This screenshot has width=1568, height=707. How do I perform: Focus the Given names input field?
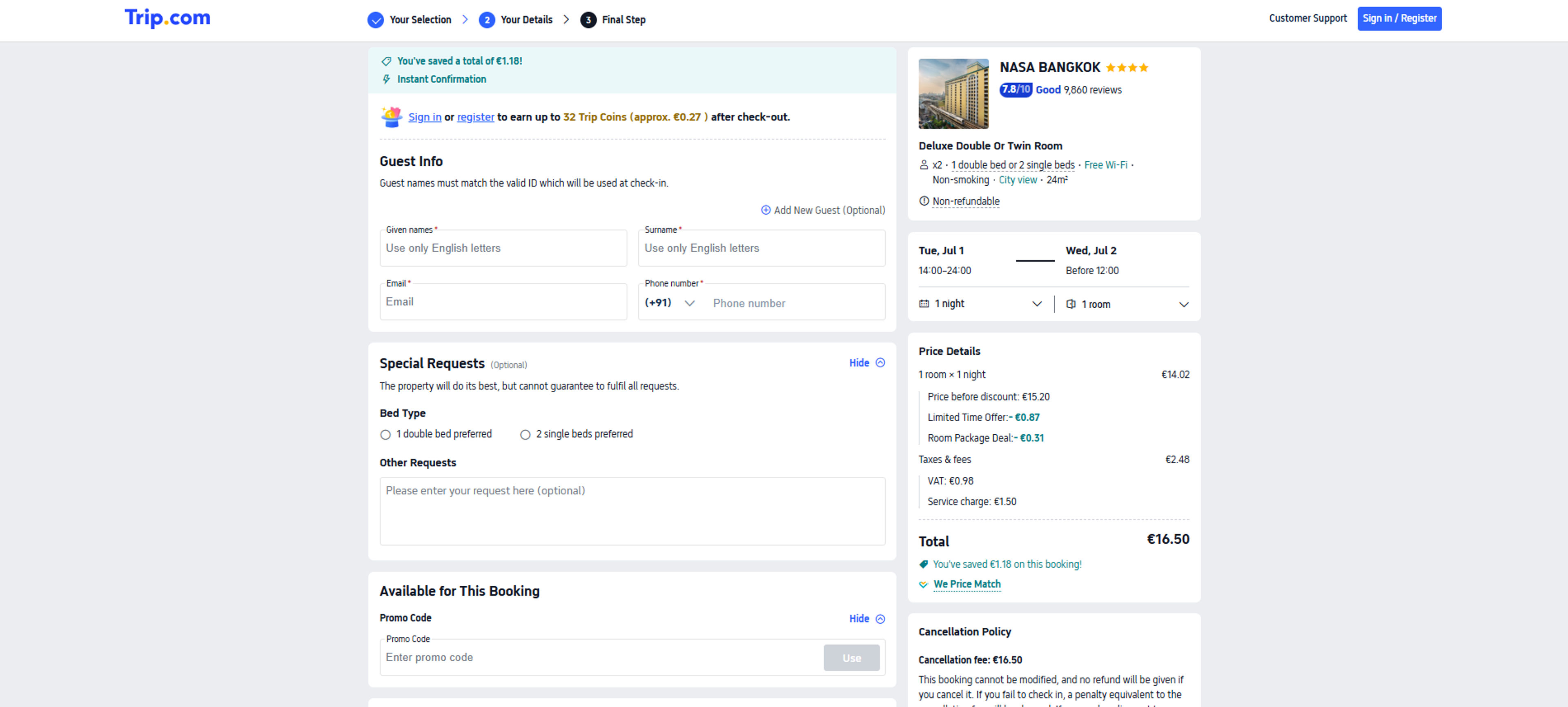(x=503, y=248)
